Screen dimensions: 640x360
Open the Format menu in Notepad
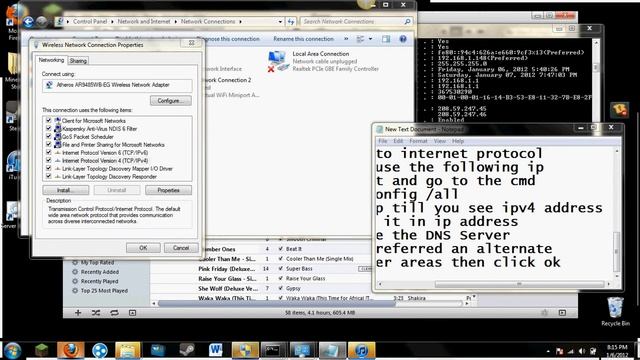(418, 141)
